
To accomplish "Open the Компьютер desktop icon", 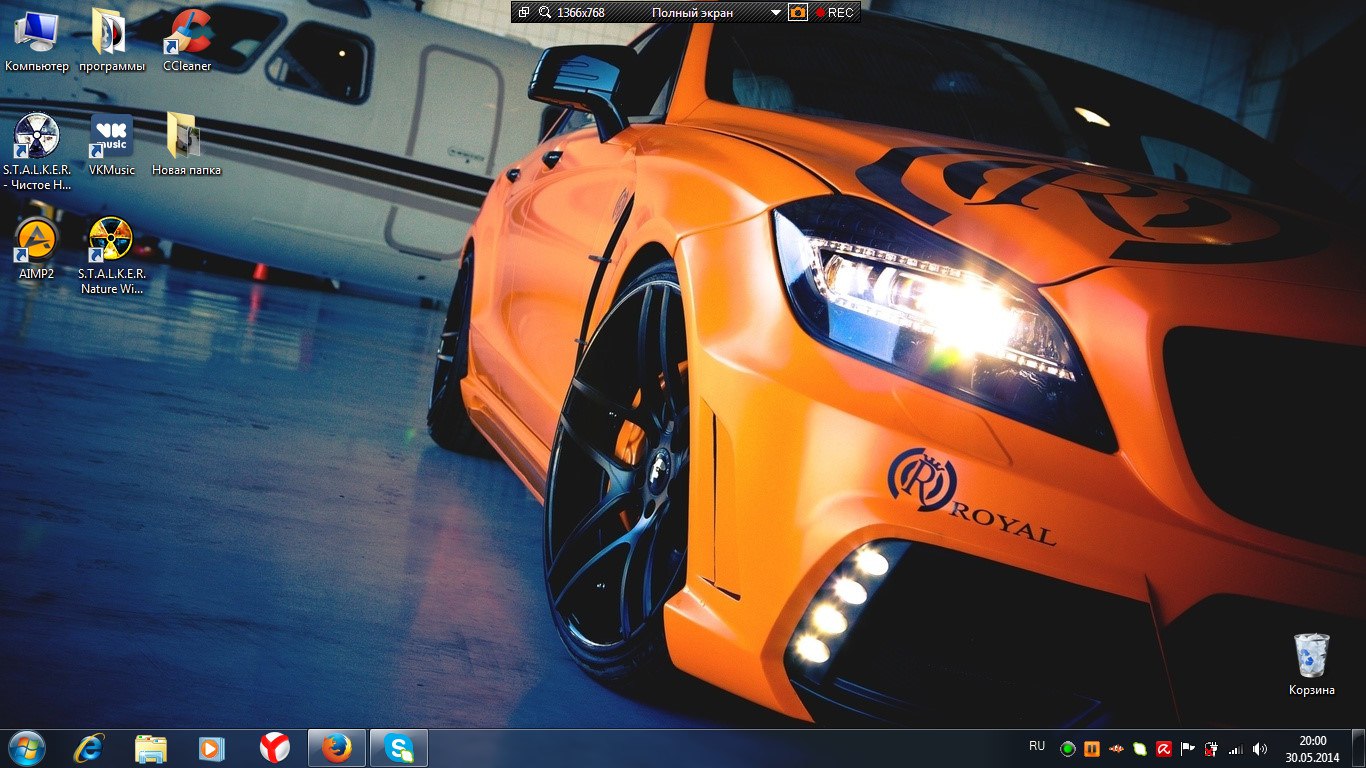I will [x=37, y=41].
